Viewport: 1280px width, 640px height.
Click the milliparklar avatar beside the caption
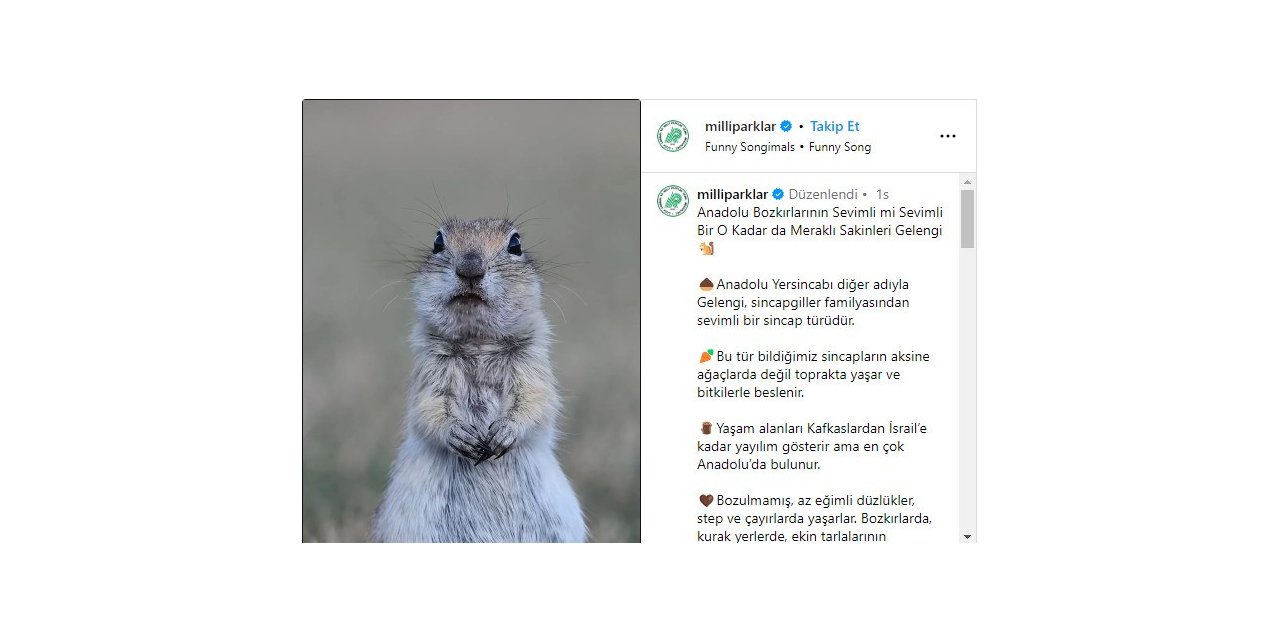[673, 201]
